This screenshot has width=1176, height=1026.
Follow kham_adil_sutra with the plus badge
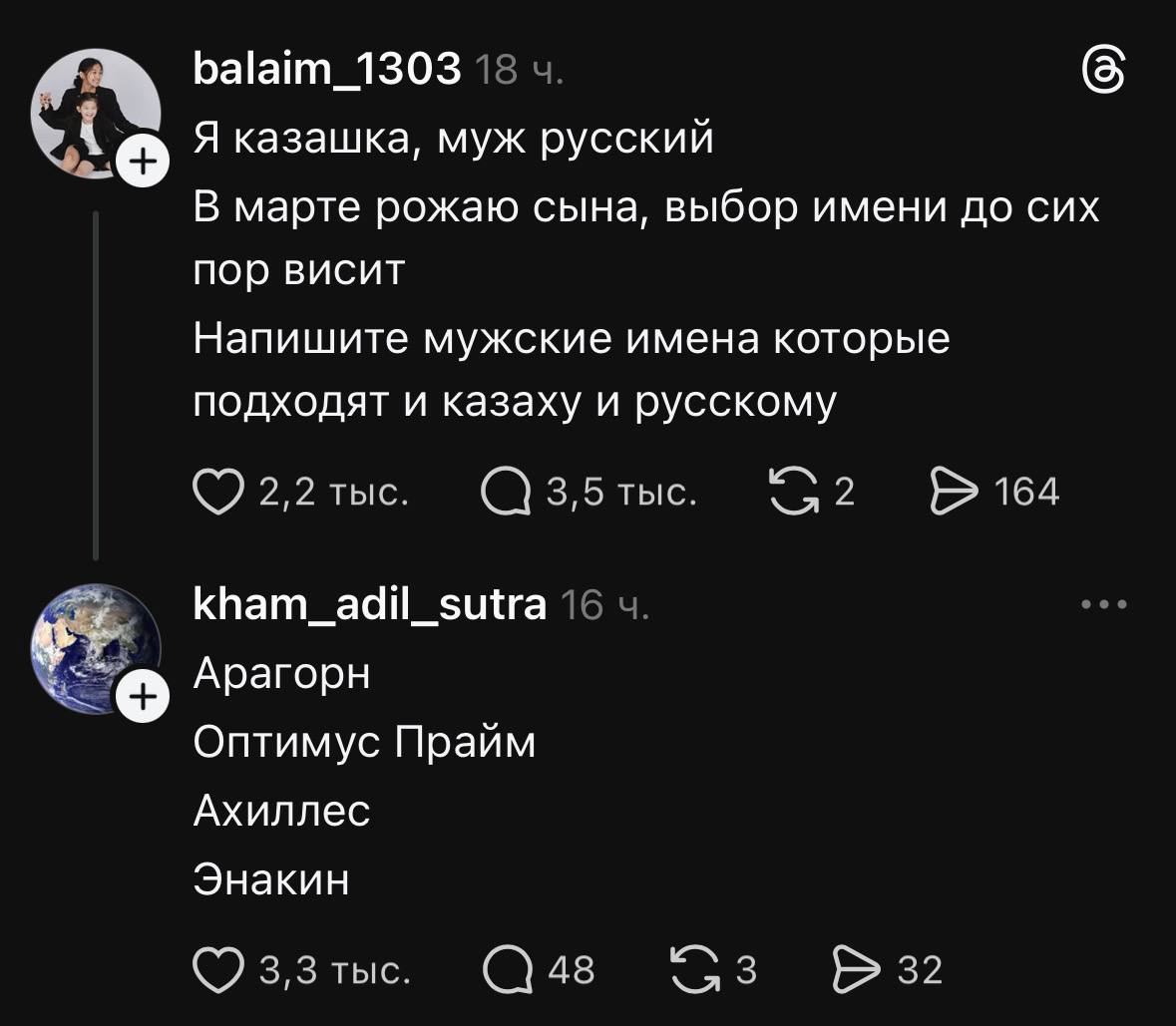tap(143, 696)
